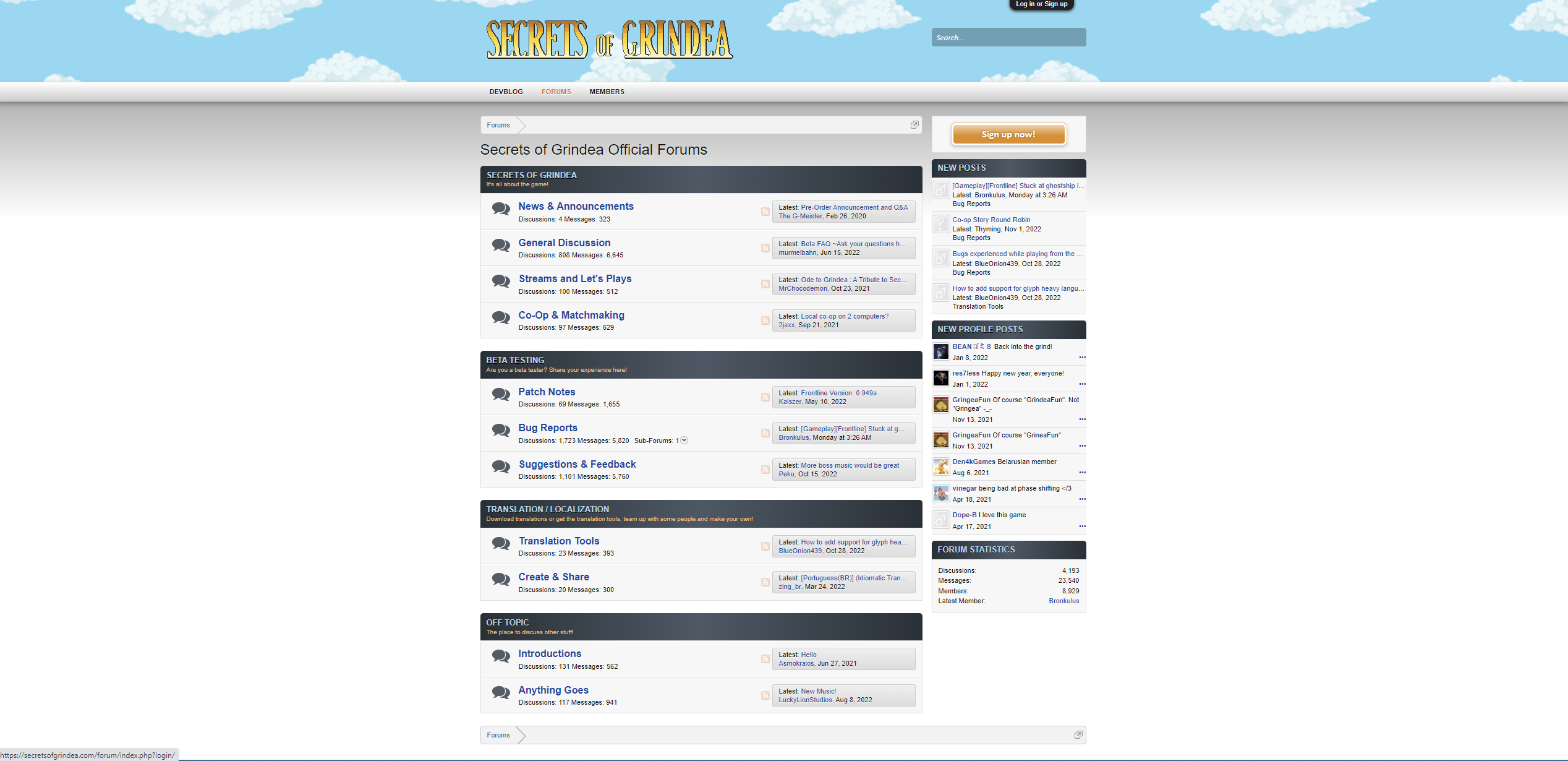Open latest post Frontline Version: 0.949a
This screenshot has height=761, width=1568.
click(838, 393)
